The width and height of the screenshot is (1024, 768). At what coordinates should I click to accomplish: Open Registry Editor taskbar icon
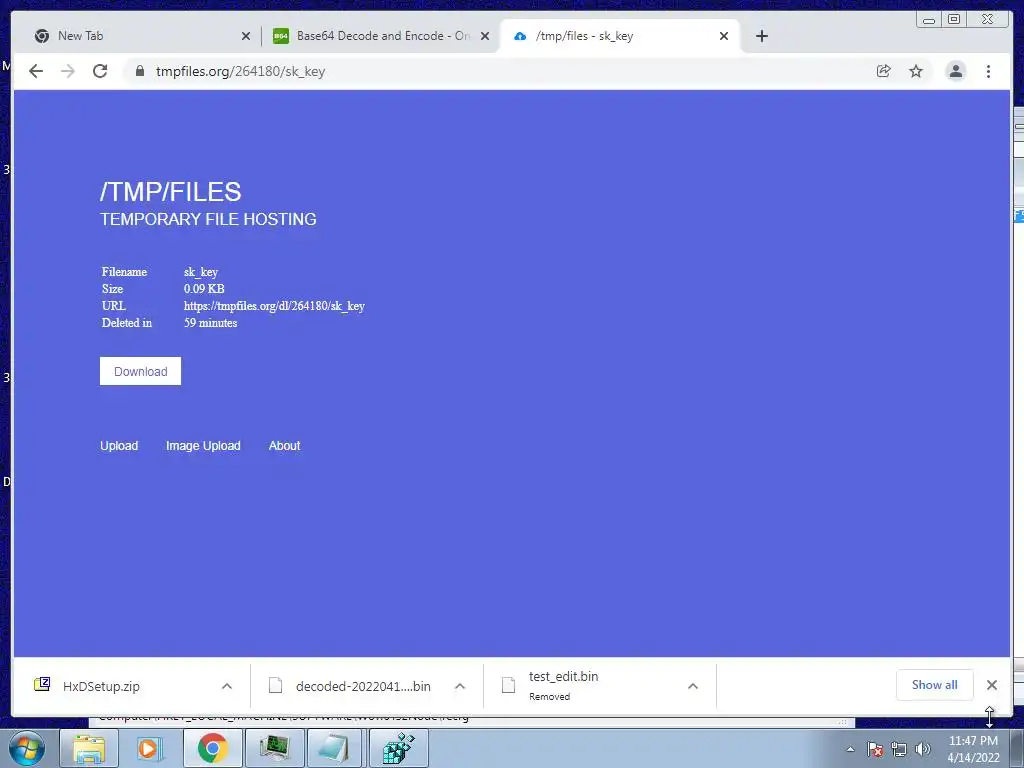point(398,748)
